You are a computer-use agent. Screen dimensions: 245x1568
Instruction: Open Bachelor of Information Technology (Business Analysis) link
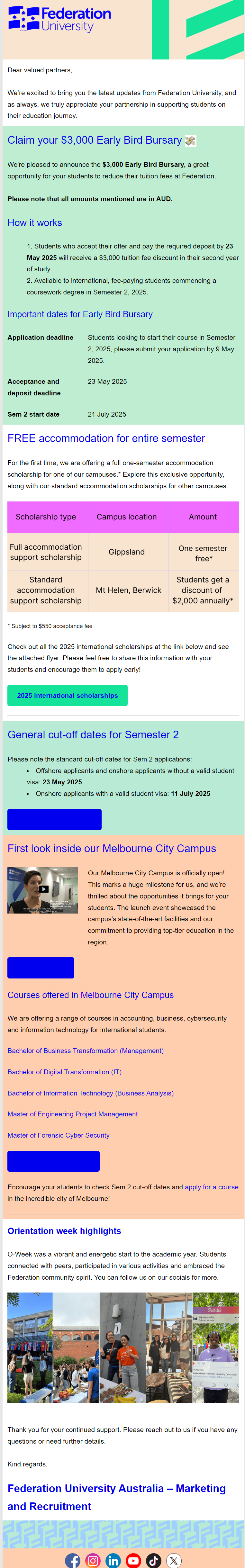90,1093
